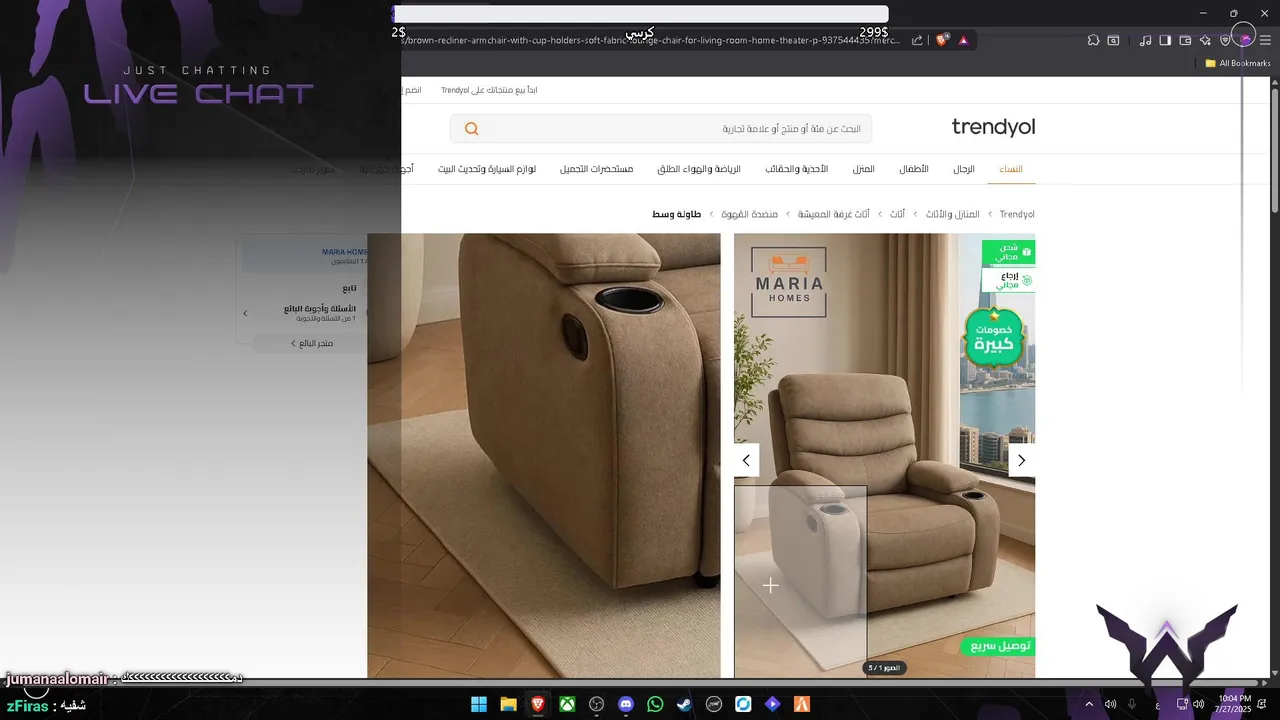Image resolution: width=1280 pixels, height=720 pixels.
Task: Open the الرجال category tab
Action: click(963, 169)
